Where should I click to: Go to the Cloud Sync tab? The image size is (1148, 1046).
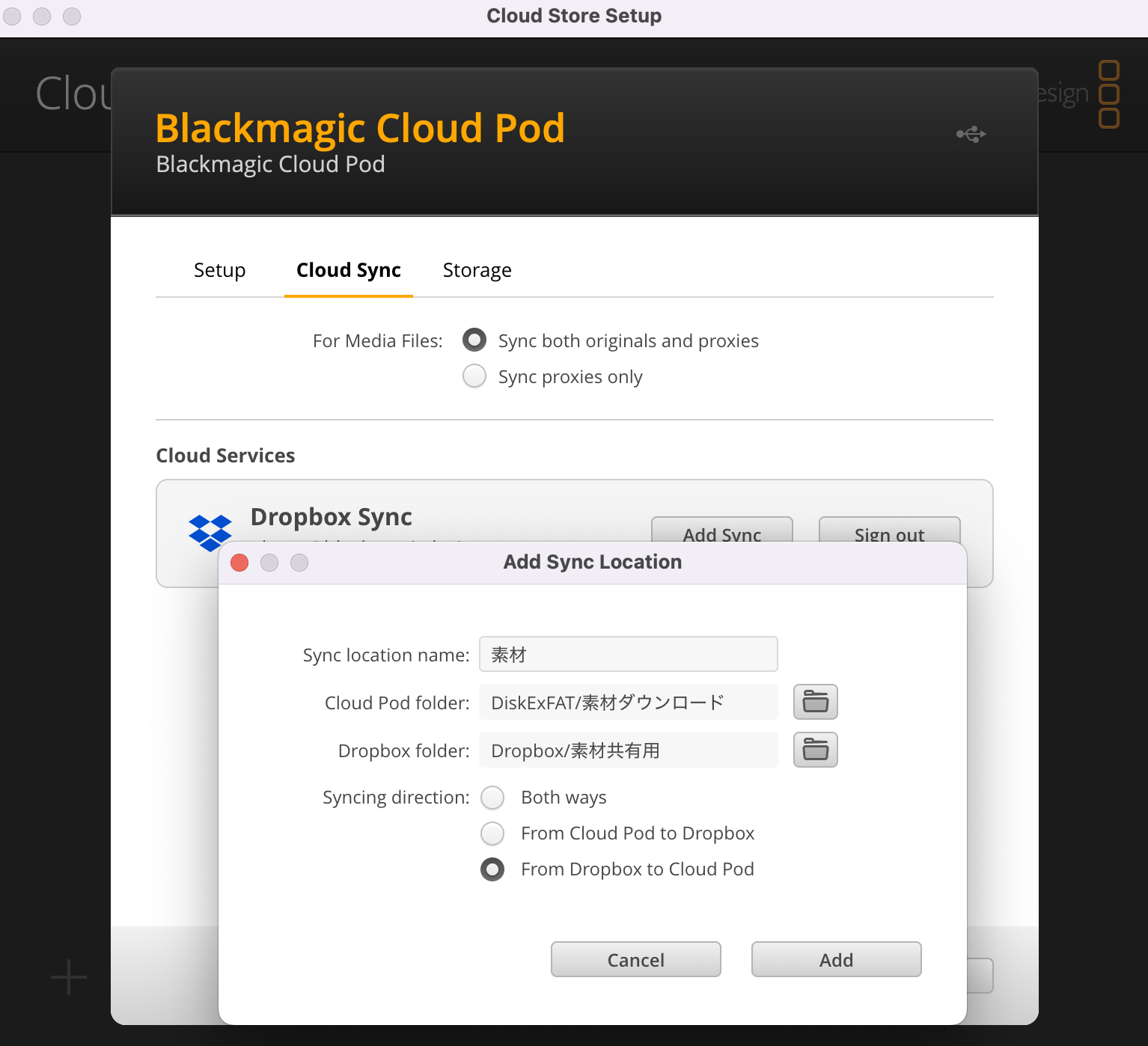click(349, 270)
